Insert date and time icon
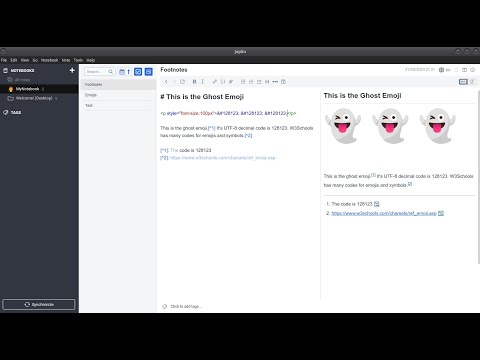This screenshot has height=360, width=480. [283, 82]
